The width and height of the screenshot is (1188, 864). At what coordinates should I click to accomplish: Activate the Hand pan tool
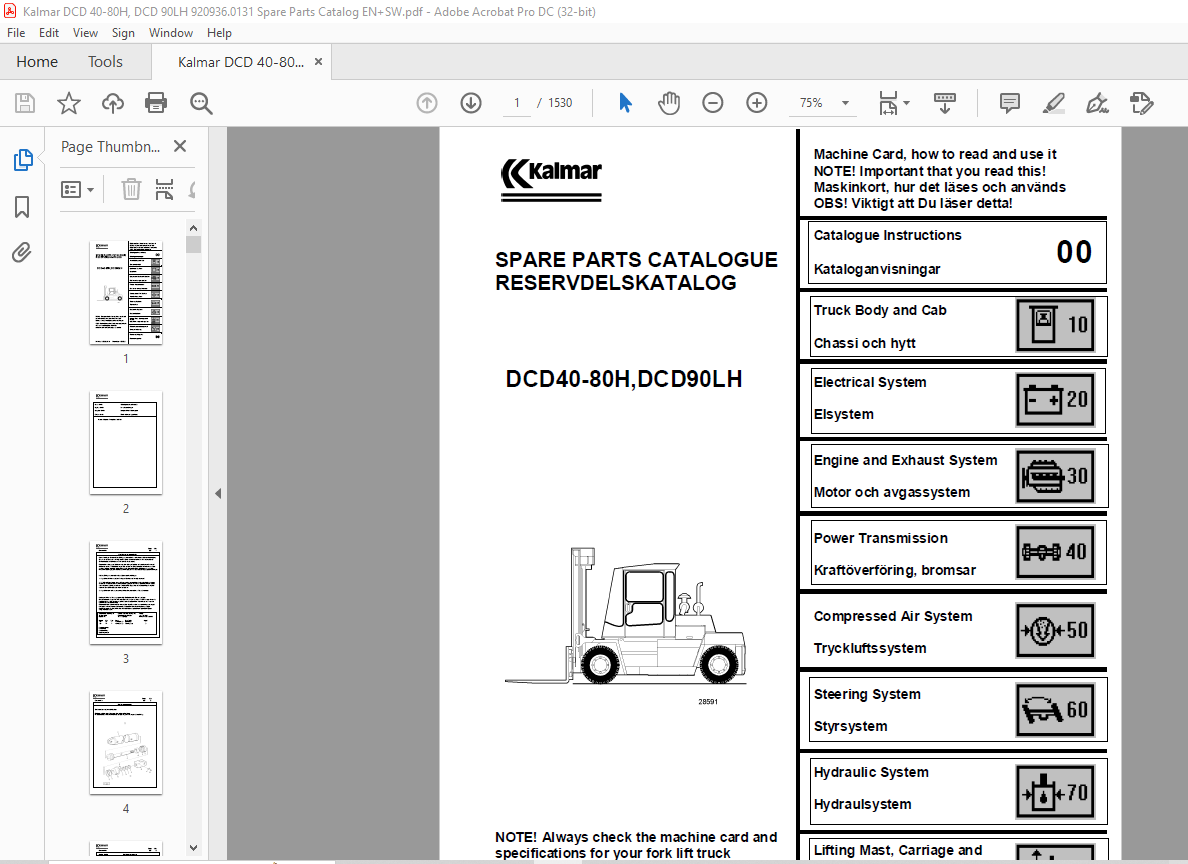click(669, 103)
